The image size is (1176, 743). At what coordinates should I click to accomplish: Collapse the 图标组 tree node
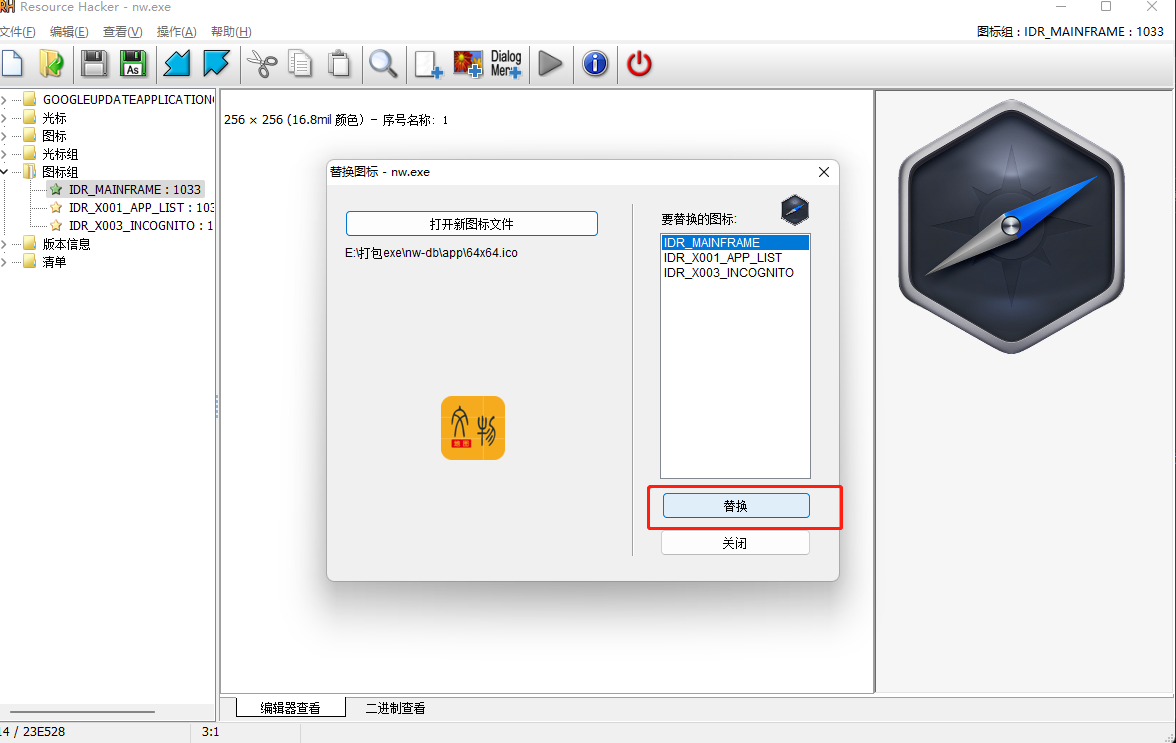(x=4, y=172)
